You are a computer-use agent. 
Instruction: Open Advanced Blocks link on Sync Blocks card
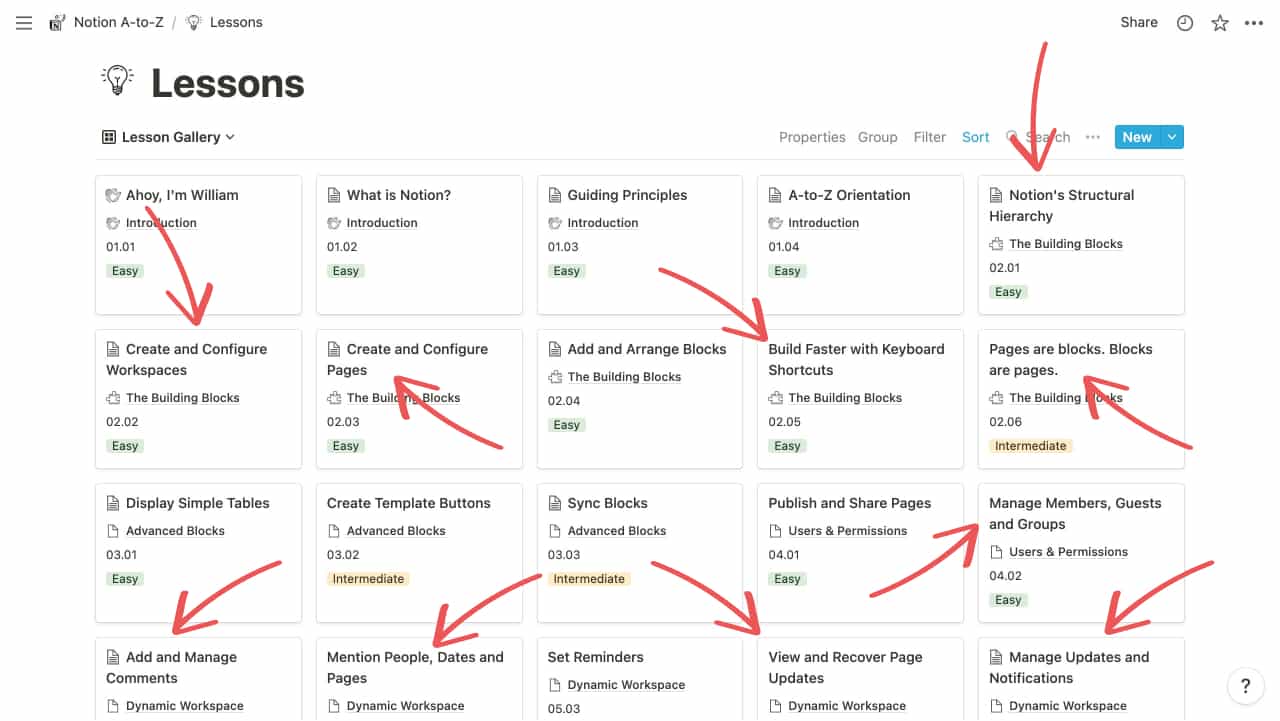coord(617,531)
